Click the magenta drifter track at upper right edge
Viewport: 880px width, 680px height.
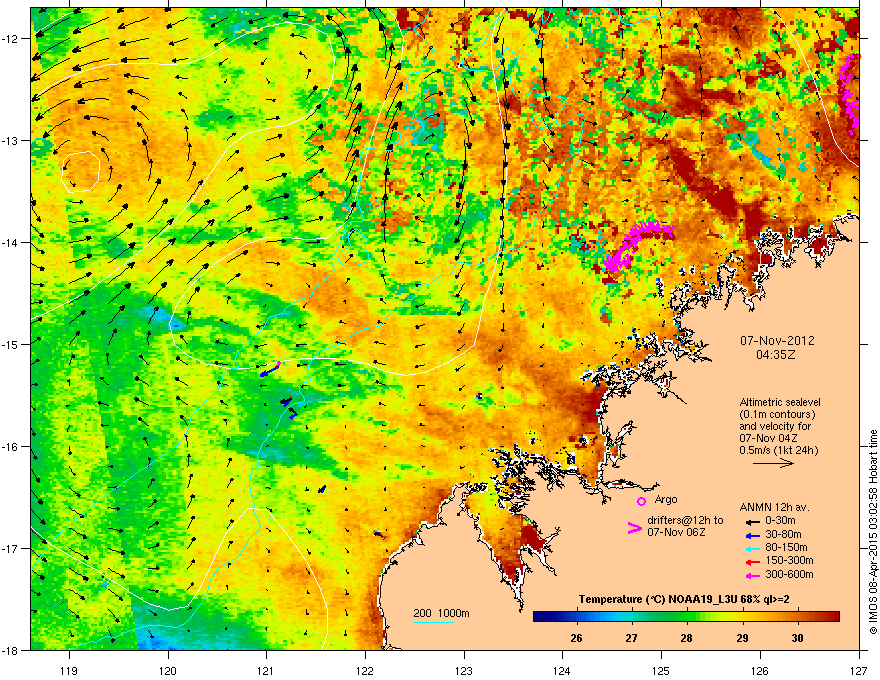pos(850,93)
